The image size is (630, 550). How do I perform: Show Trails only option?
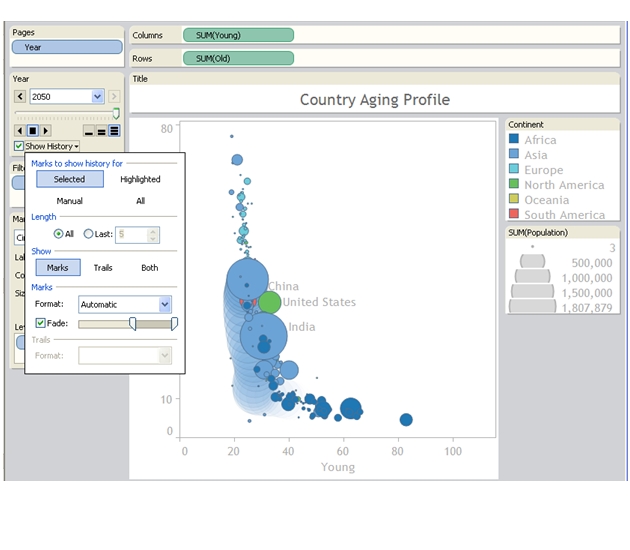click(x=103, y=268)
